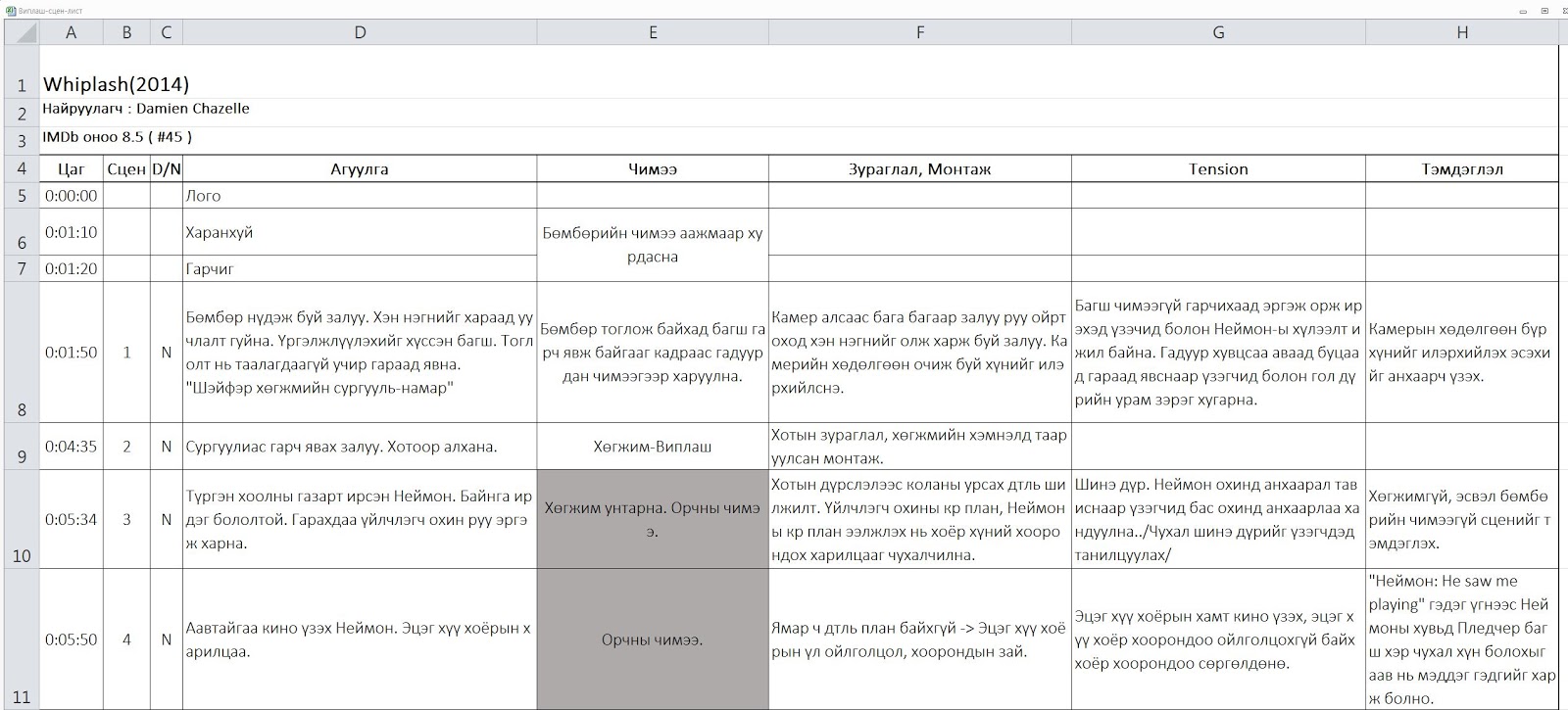
Task: Click the 'Лого' cell
Action: [x=360, y=196]
